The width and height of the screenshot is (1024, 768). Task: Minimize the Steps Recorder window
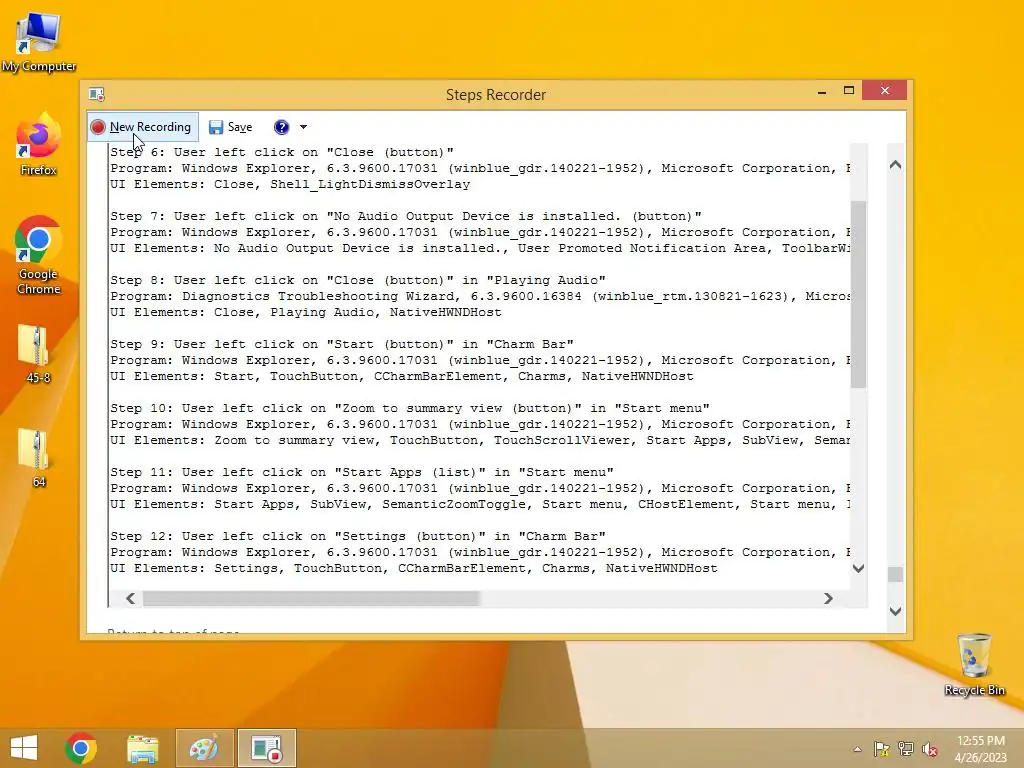pyautogui.click(x=822, y=91)
